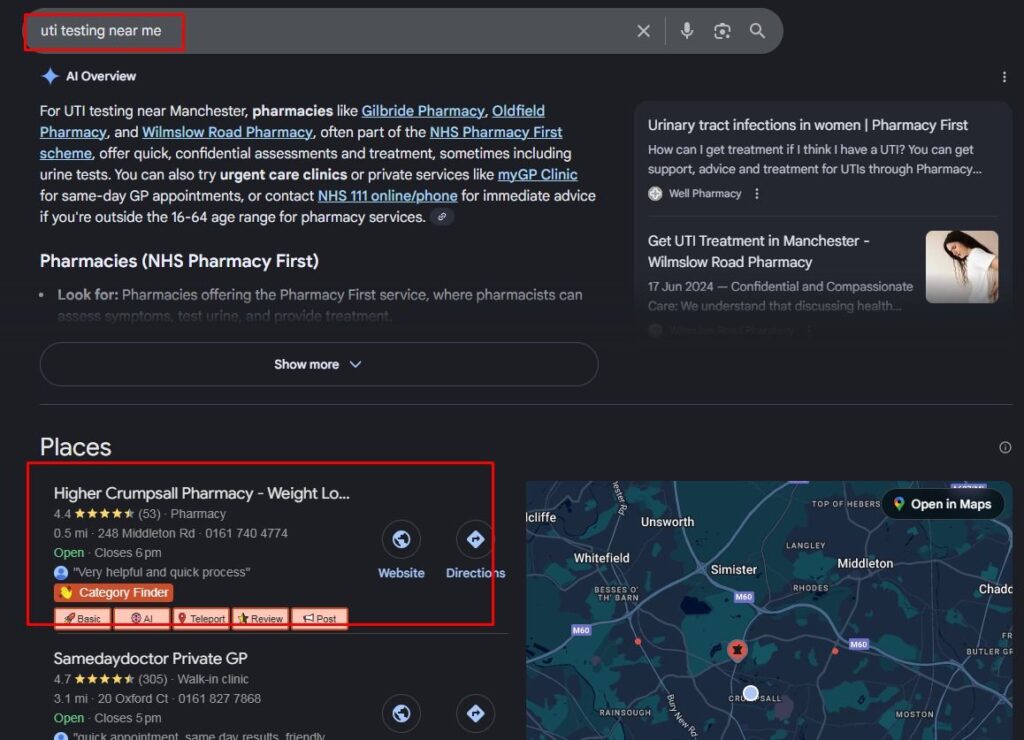The image size is (1024, 740).
Task: Click the magnifying glass search icon
Action: tap(757, 31)
